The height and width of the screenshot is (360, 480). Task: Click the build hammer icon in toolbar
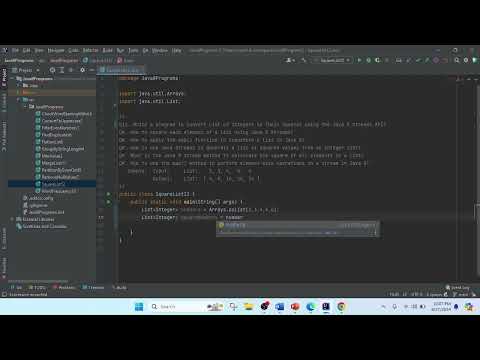click(304, 60)
